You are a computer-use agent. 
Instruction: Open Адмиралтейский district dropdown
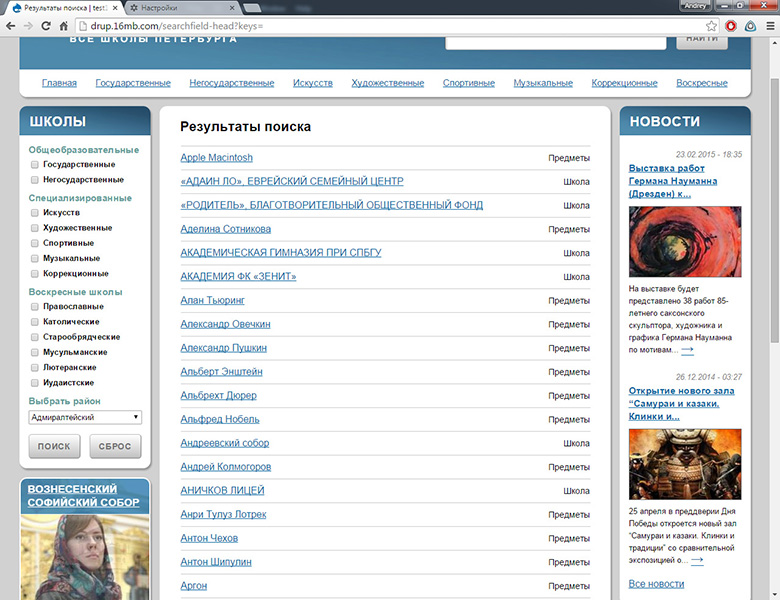pos(85,417)
